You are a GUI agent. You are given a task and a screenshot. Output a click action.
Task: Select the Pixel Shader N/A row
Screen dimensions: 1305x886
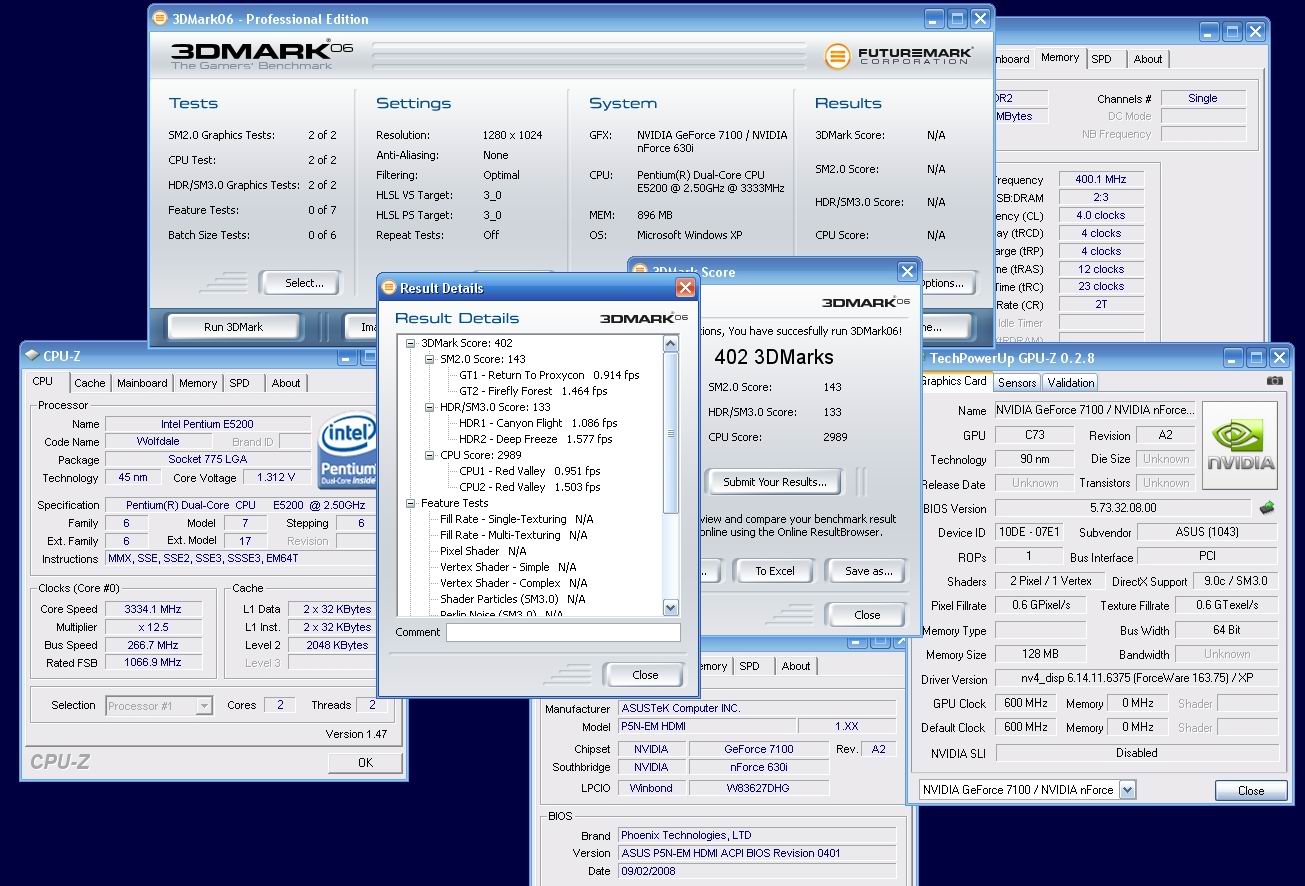pos(483,551)
